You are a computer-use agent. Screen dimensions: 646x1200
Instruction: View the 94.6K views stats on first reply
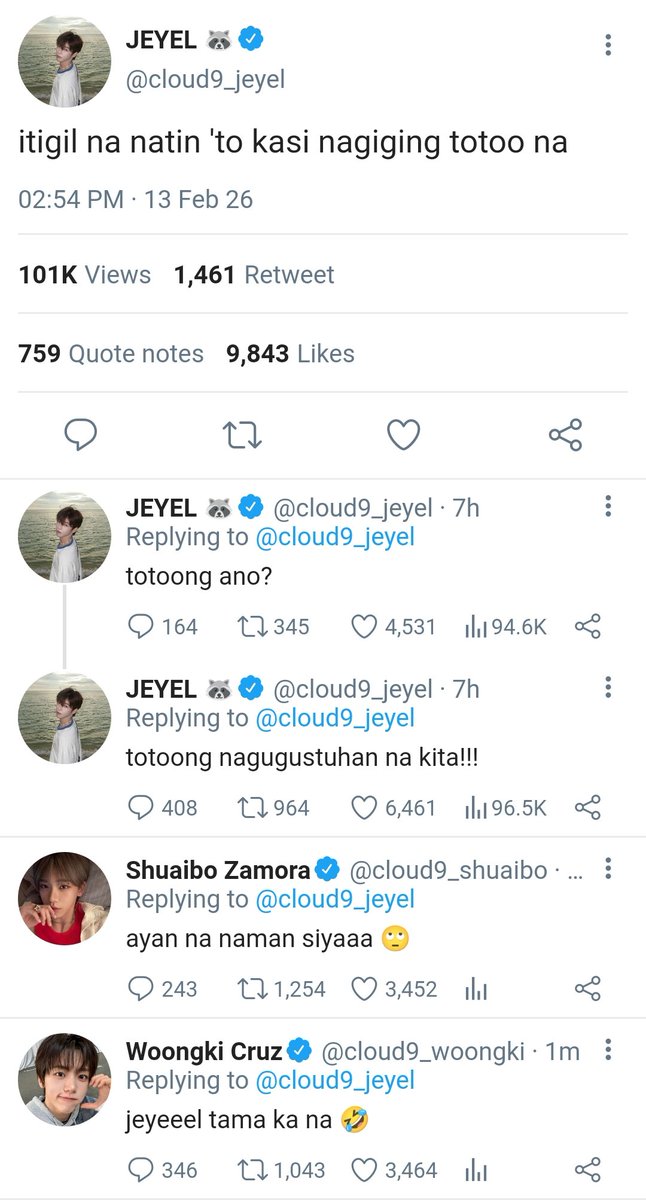(x=505, y=627)
